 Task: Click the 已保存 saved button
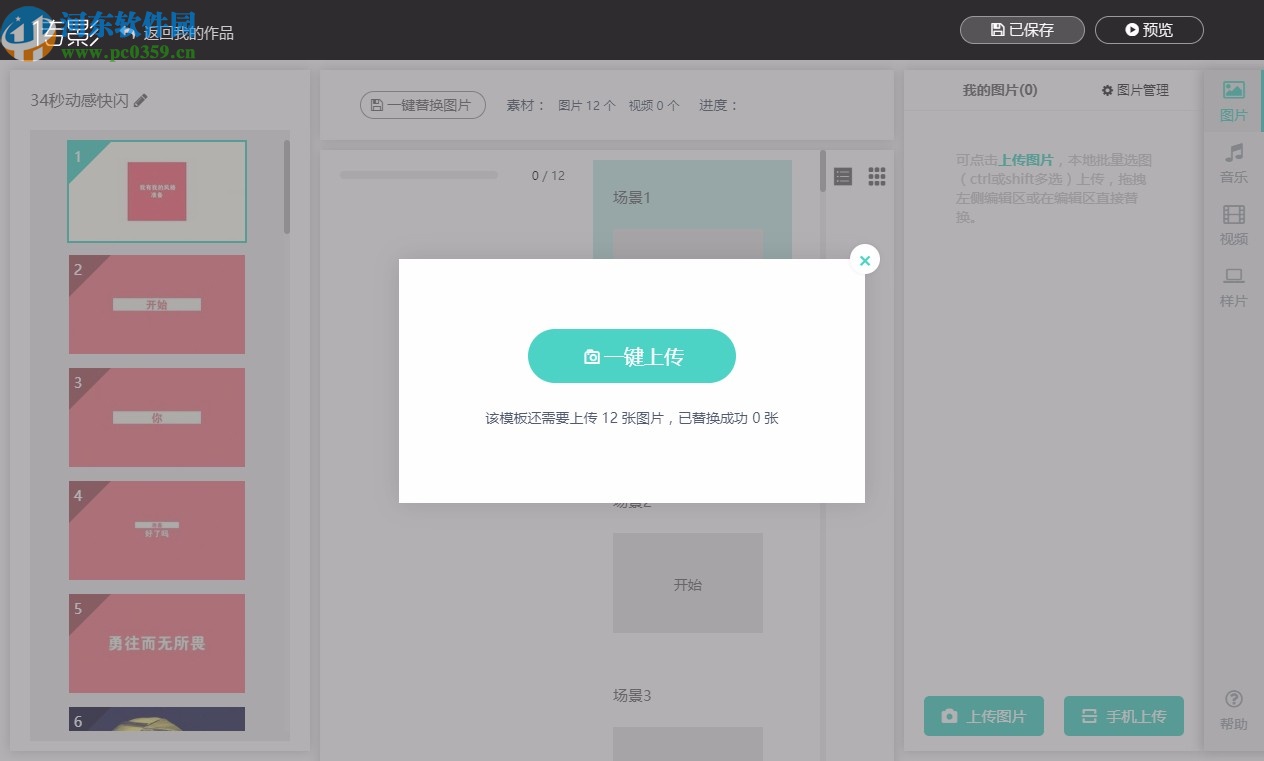[1021, 30]
